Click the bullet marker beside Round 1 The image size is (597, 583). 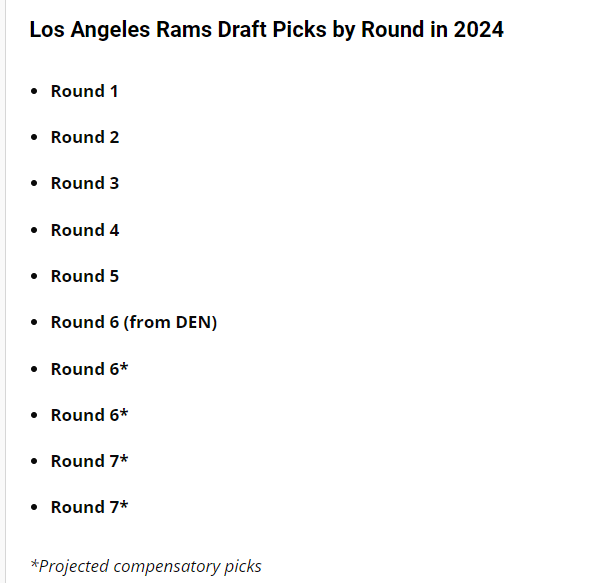34,91
